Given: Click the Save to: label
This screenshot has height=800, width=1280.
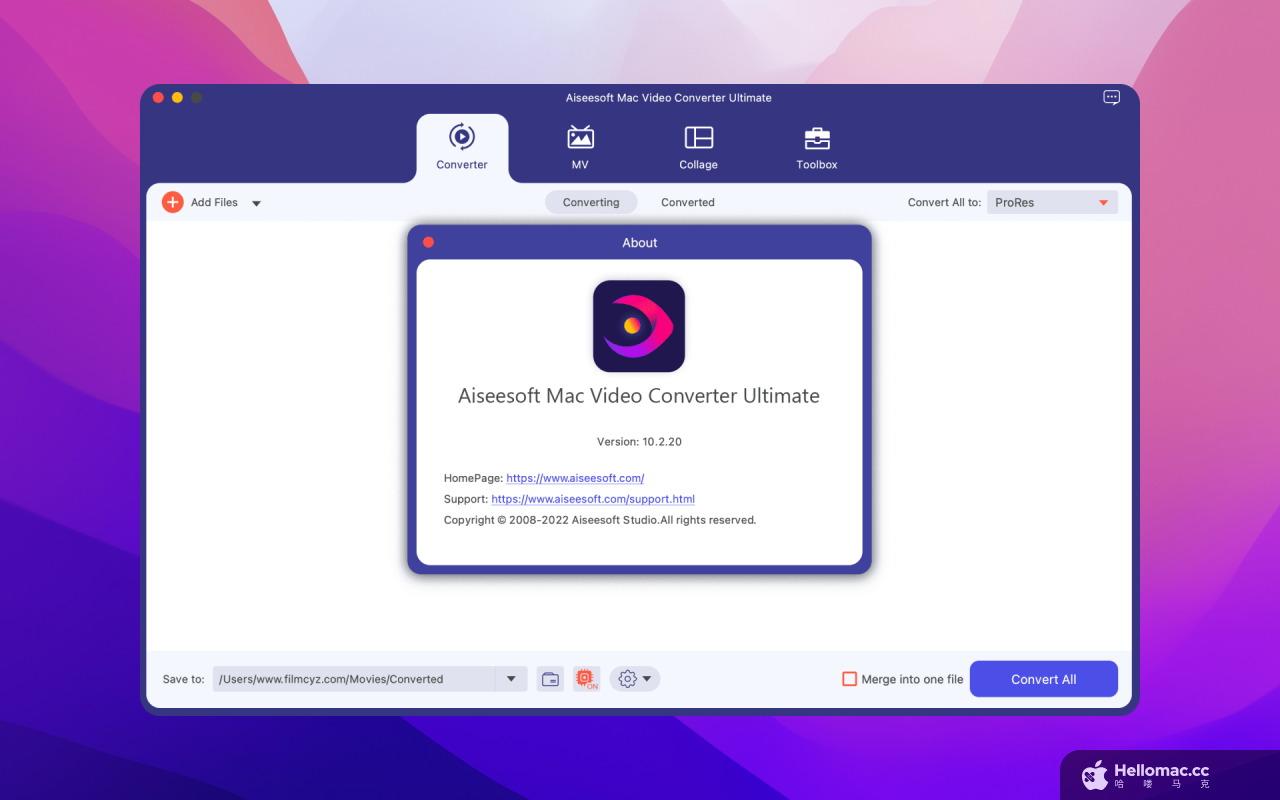Looking at the screenshot, I should coord(184,679).
